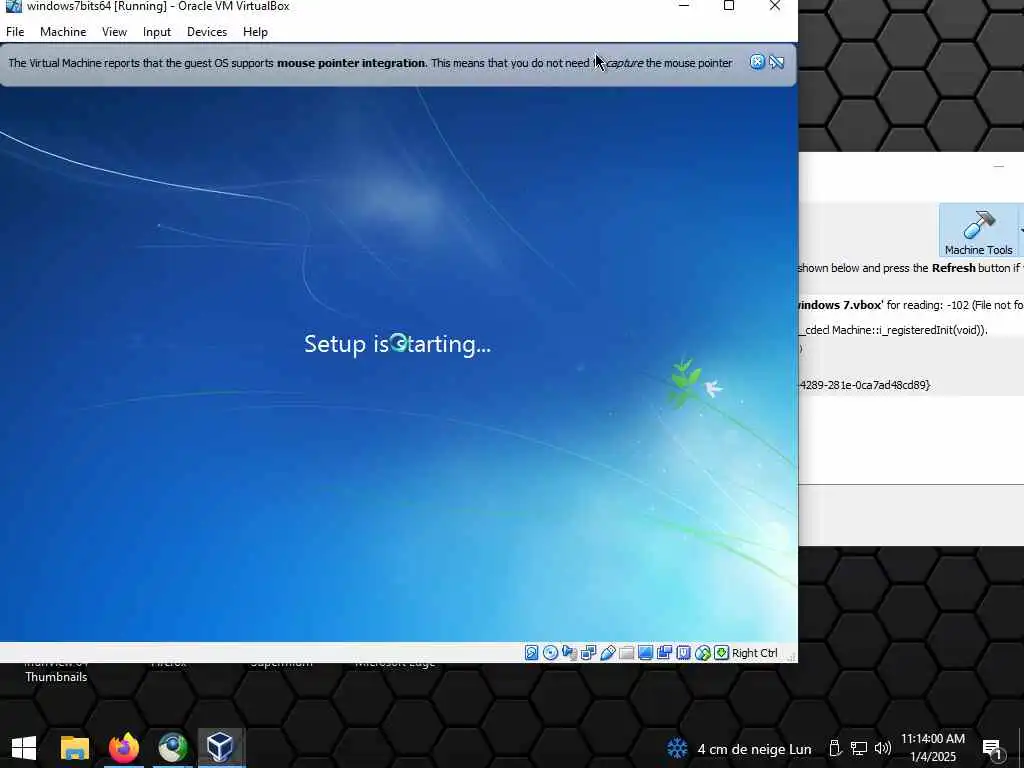This screenshot has width=1024, height=768.
Task: Click the safely remove hardware USB tray icon
Action: (835, 748)
